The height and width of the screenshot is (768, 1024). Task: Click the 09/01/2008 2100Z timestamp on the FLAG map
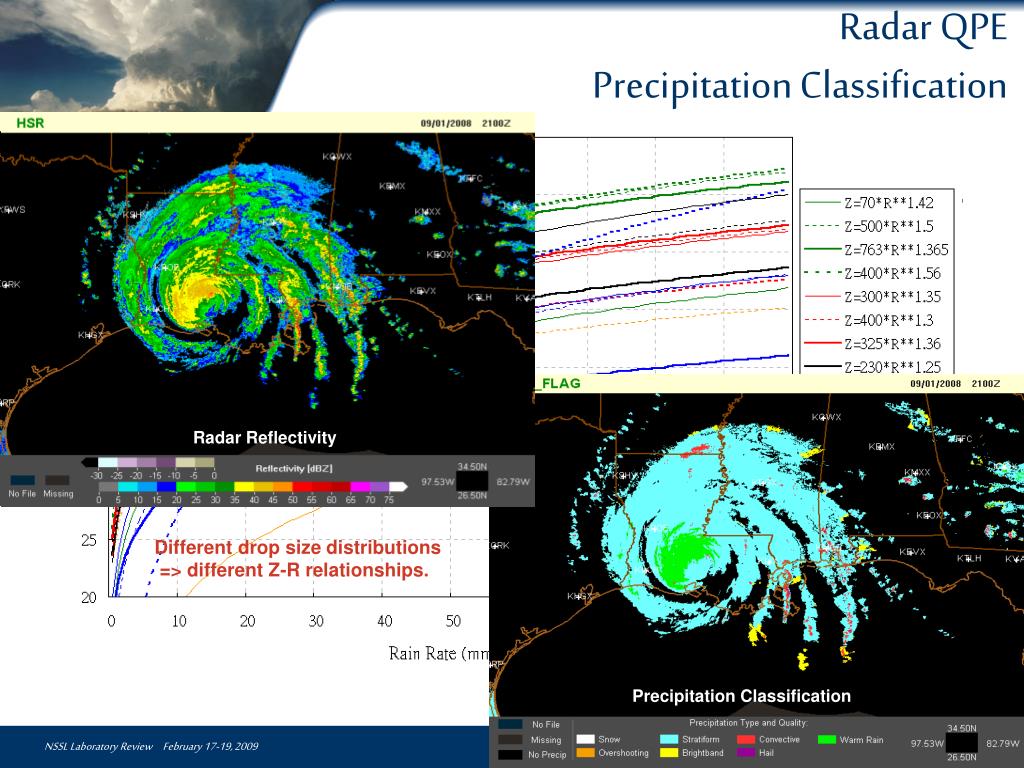tap(955, 383)
